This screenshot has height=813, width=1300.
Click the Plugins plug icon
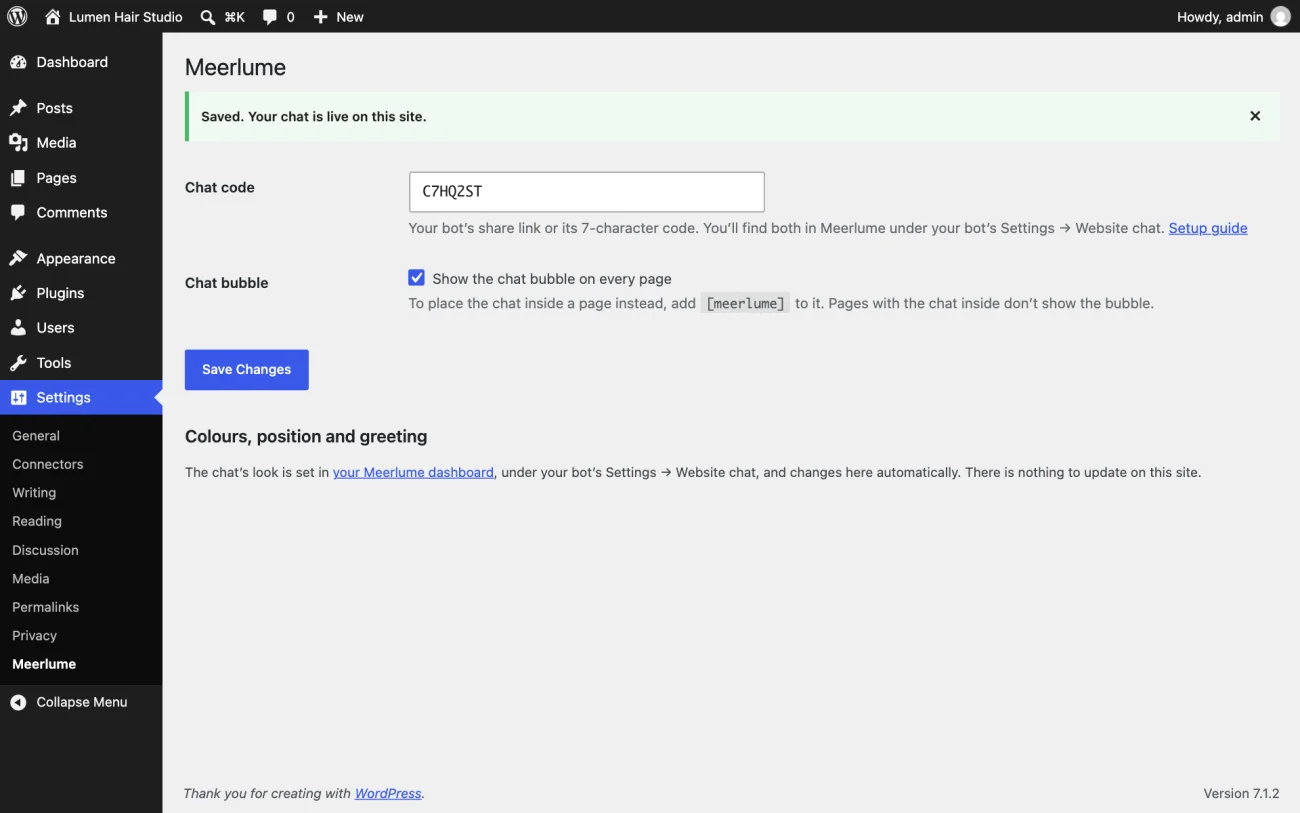coord(18,293)
